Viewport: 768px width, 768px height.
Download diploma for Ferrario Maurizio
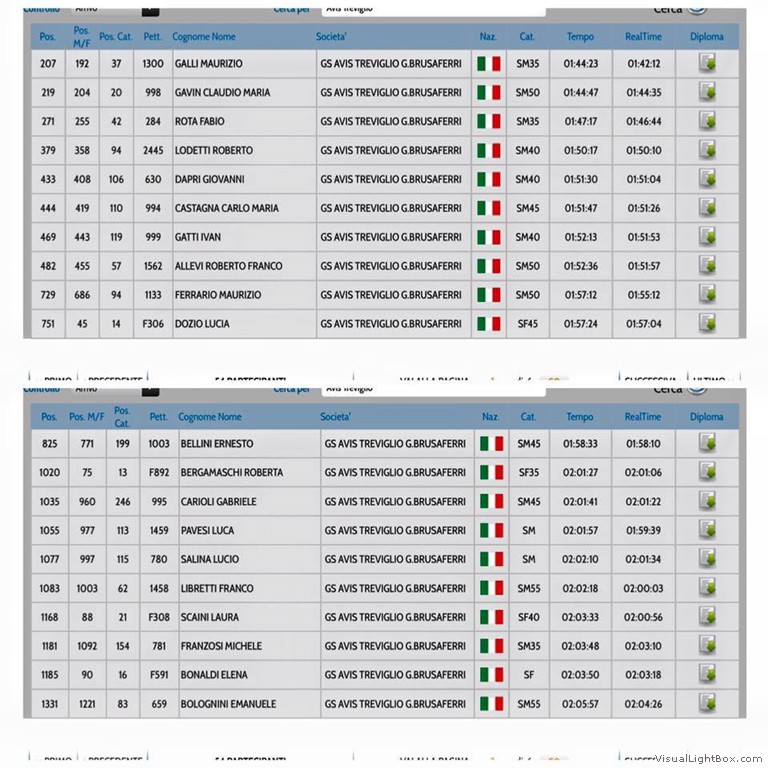707,294
